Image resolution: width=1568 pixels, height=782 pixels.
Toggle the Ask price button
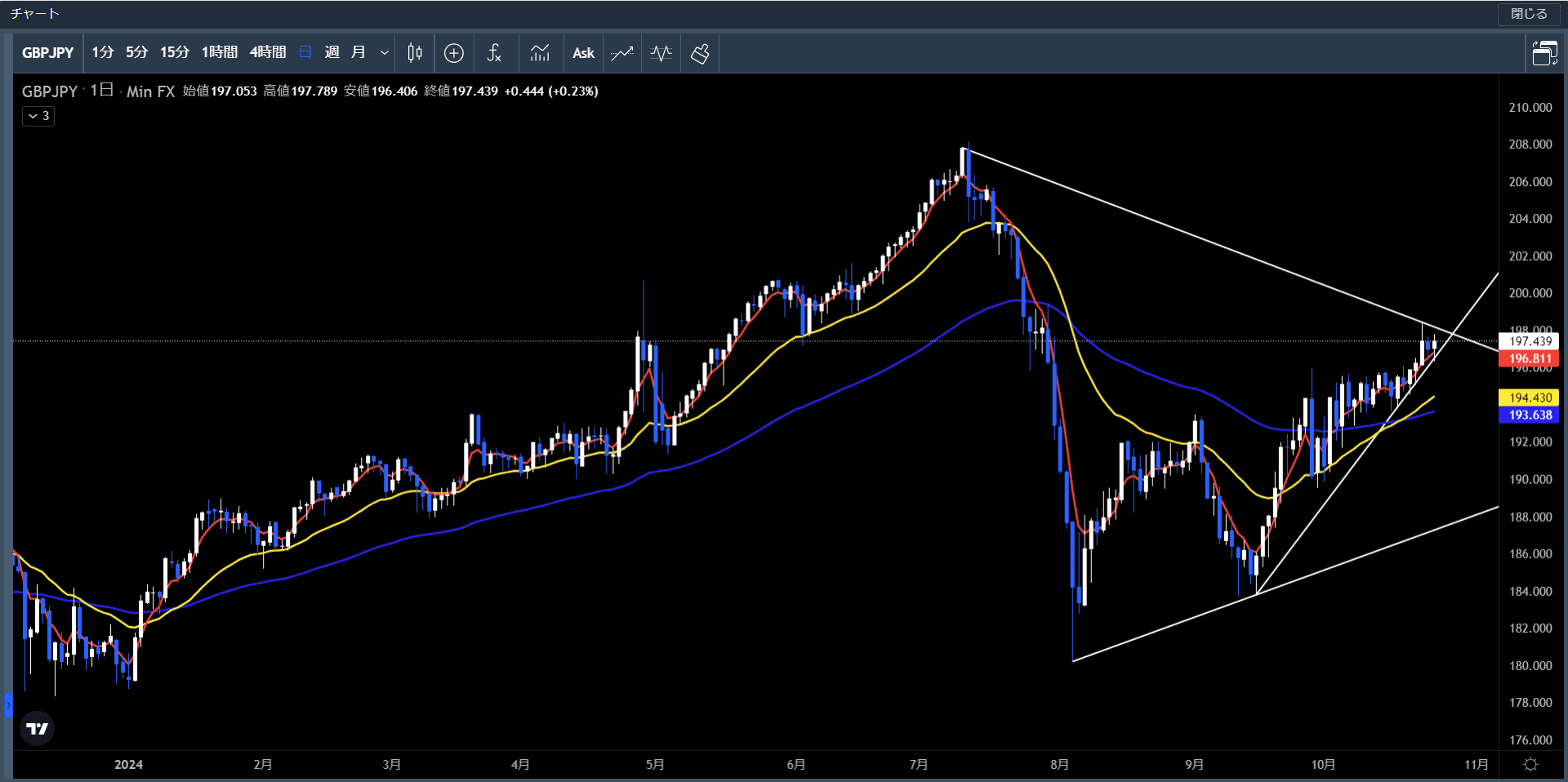[583, 53]
